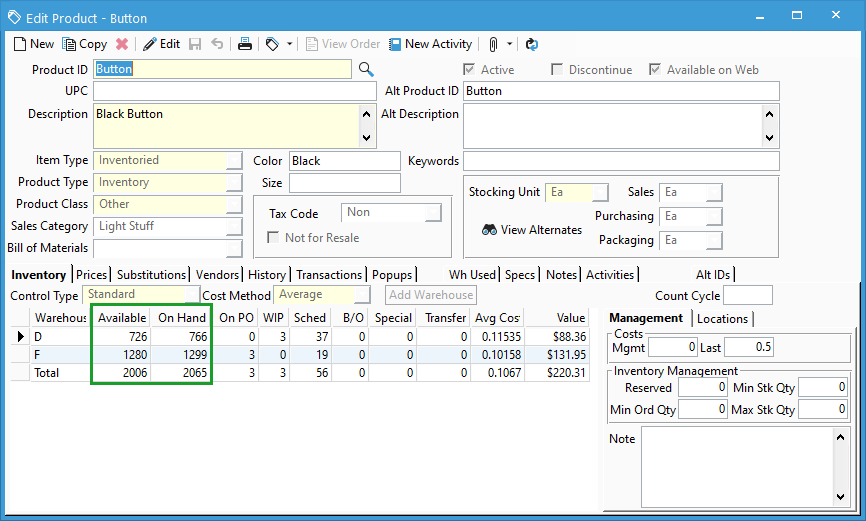This screenshot has width=866, height=521.
Task: Click the Keywords input field
Action: tap(620, 161)
